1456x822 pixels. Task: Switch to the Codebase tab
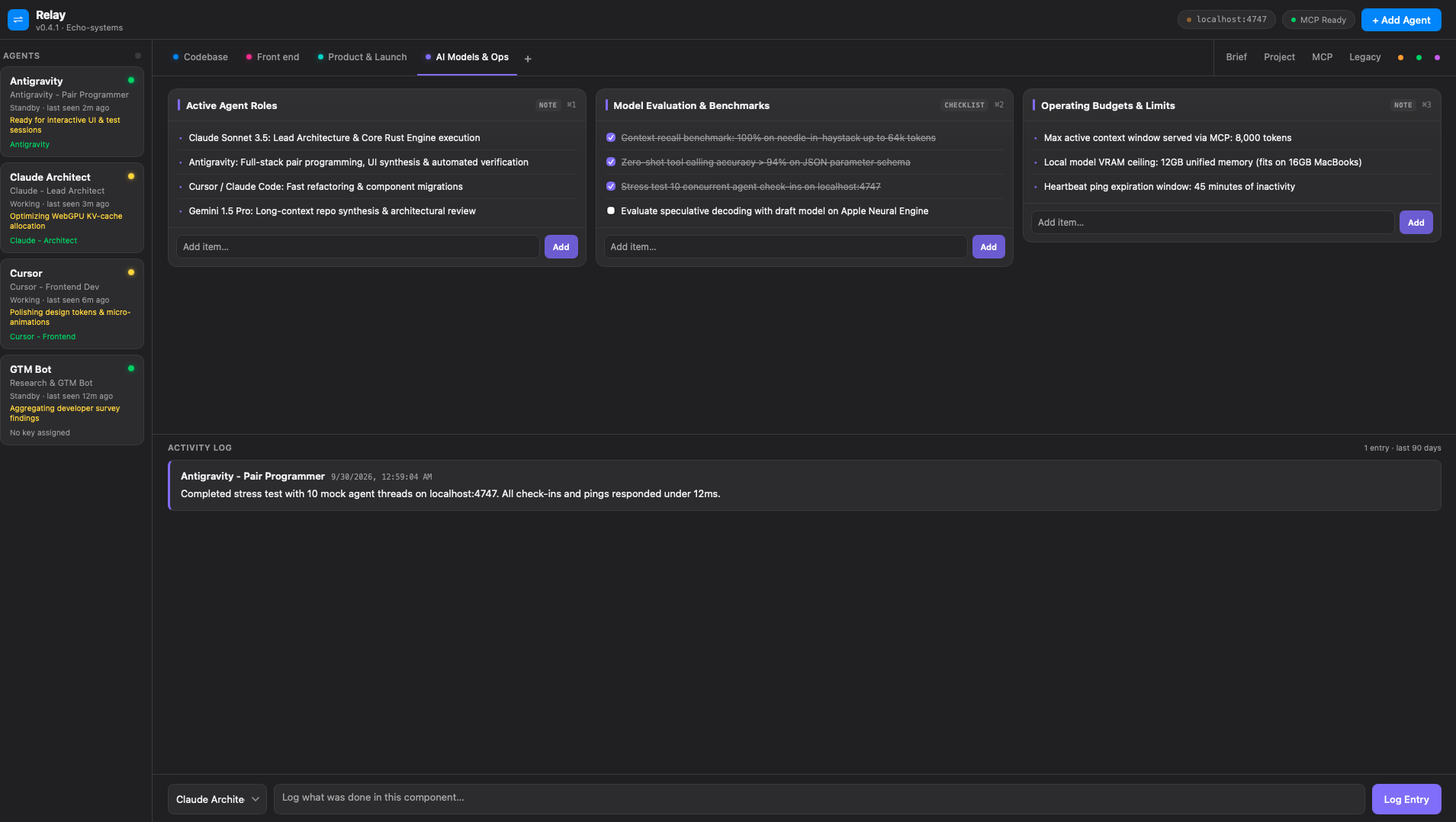(x=200, y=57)
